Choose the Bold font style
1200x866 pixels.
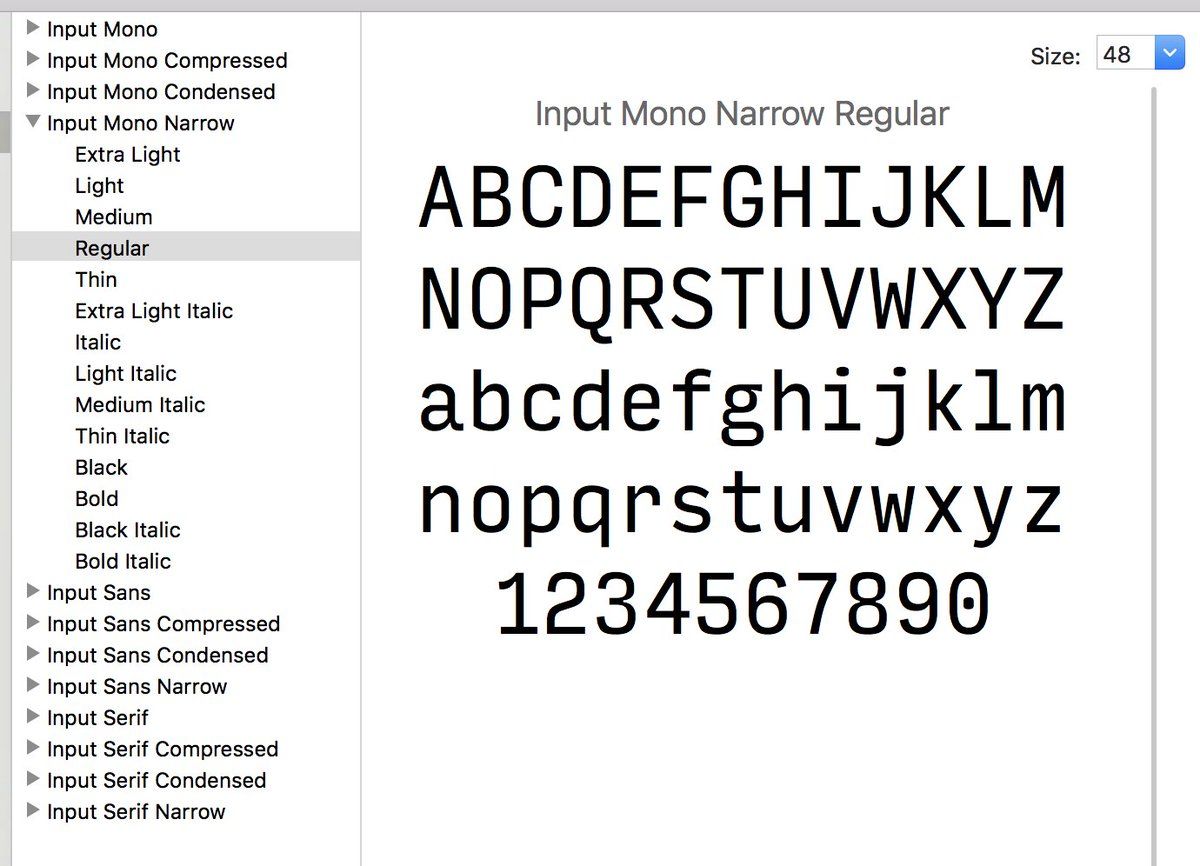pyautogui.click(x=96, y=499)
